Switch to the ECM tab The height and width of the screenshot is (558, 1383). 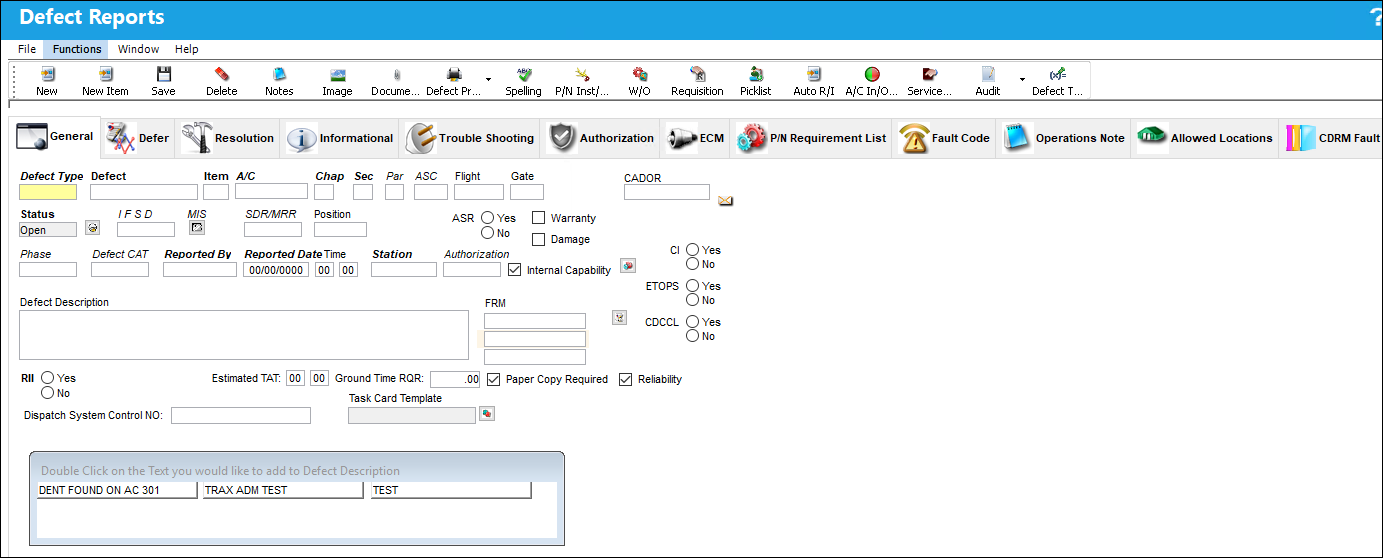click(x=696, y=138)
